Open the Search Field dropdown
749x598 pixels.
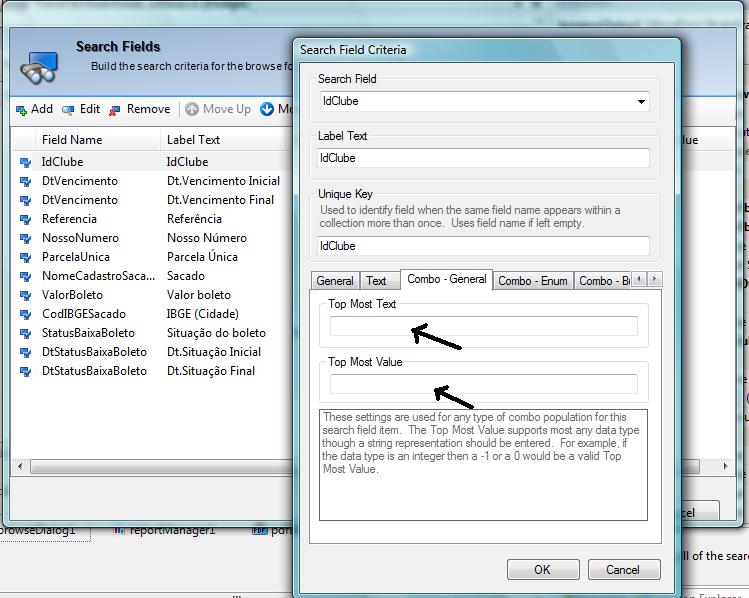pos(641,102)
